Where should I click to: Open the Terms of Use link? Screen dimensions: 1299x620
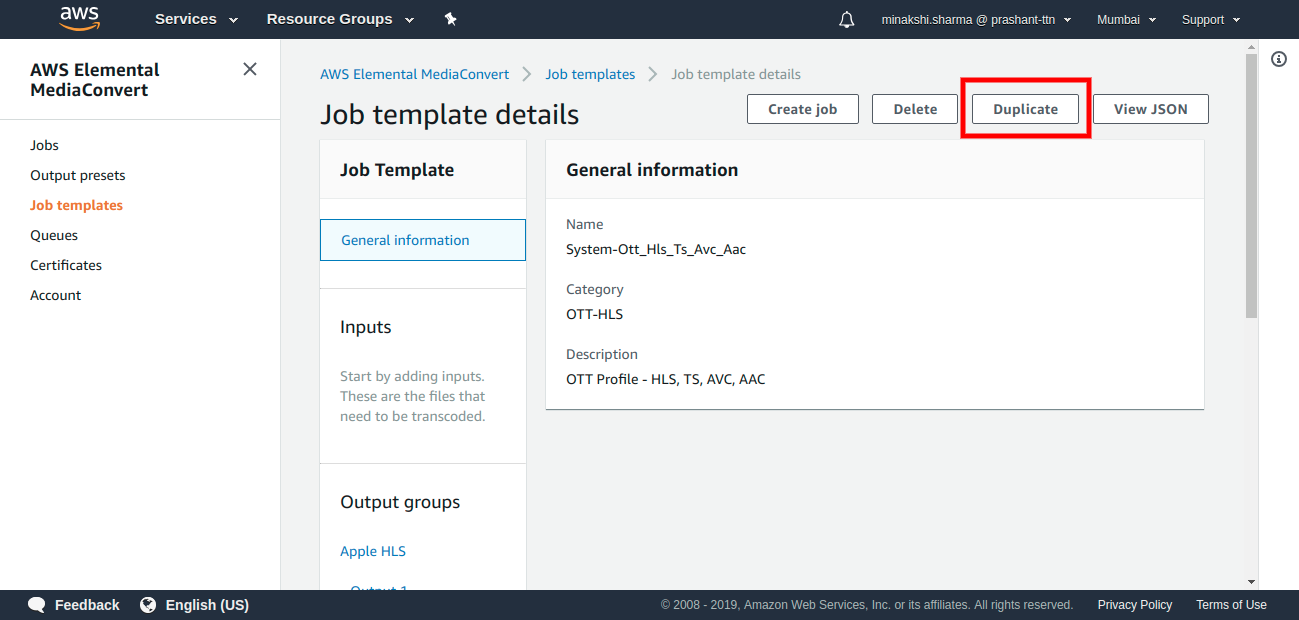[x=1231, y=605]
